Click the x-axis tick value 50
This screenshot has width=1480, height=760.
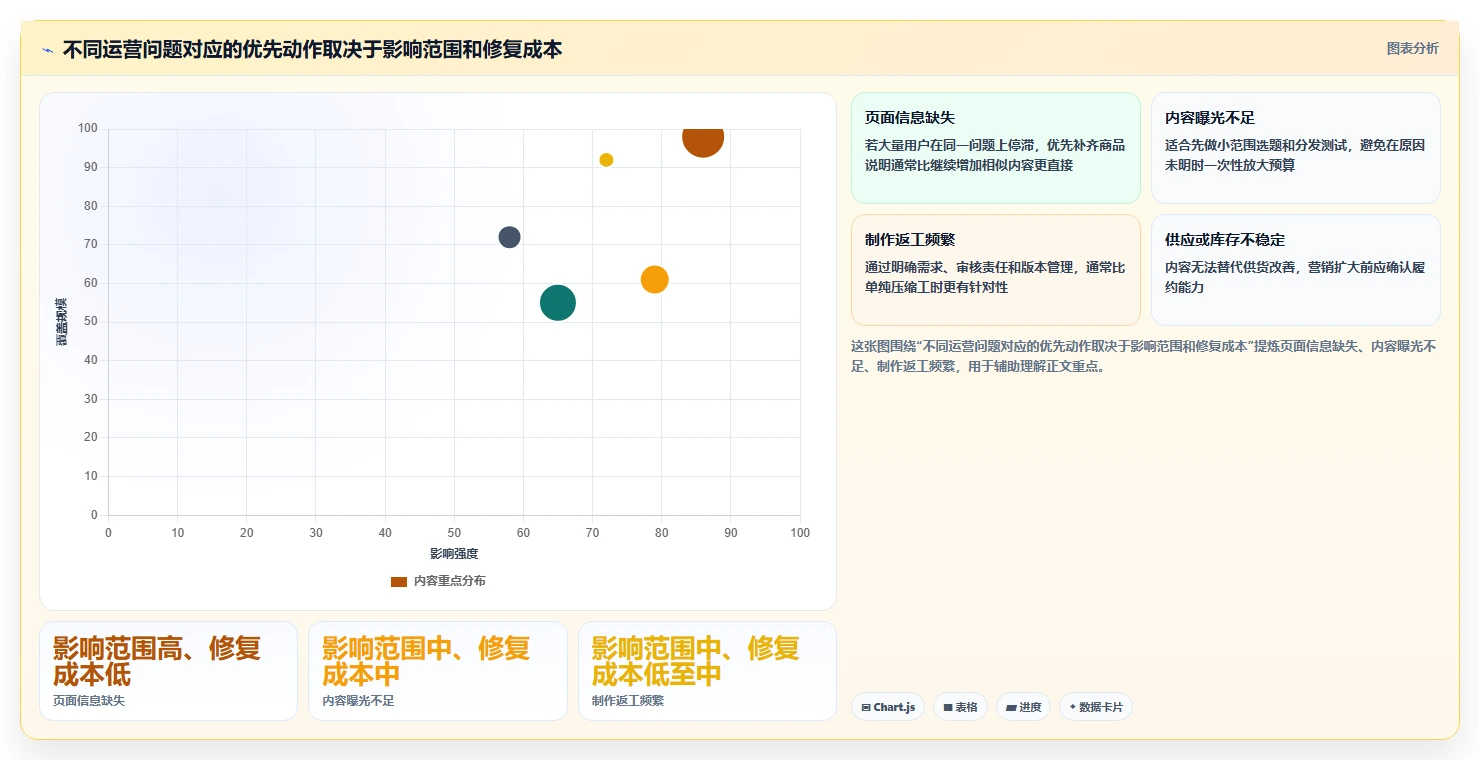[454, 533]
